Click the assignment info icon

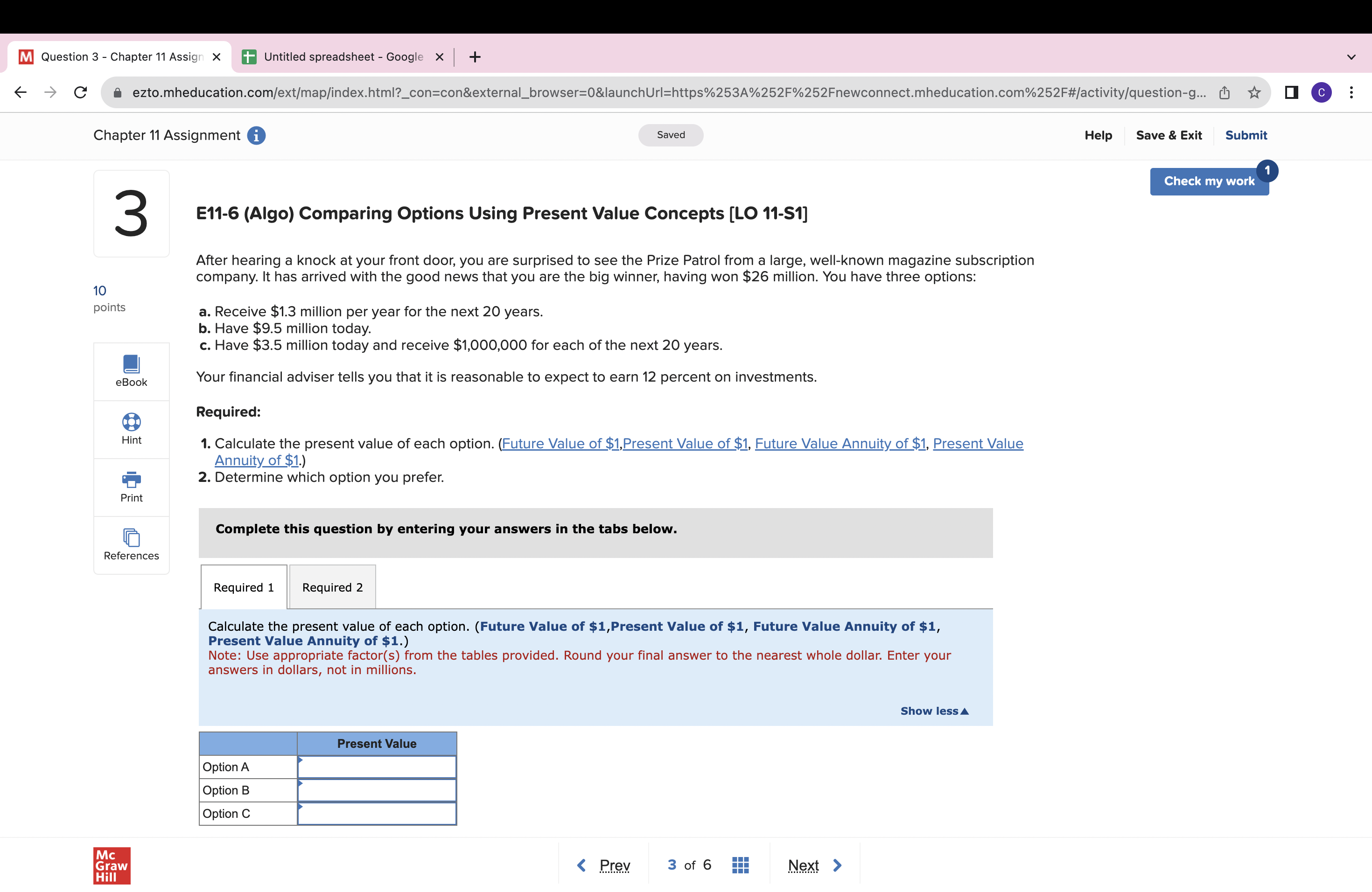(x=256, y=135)
